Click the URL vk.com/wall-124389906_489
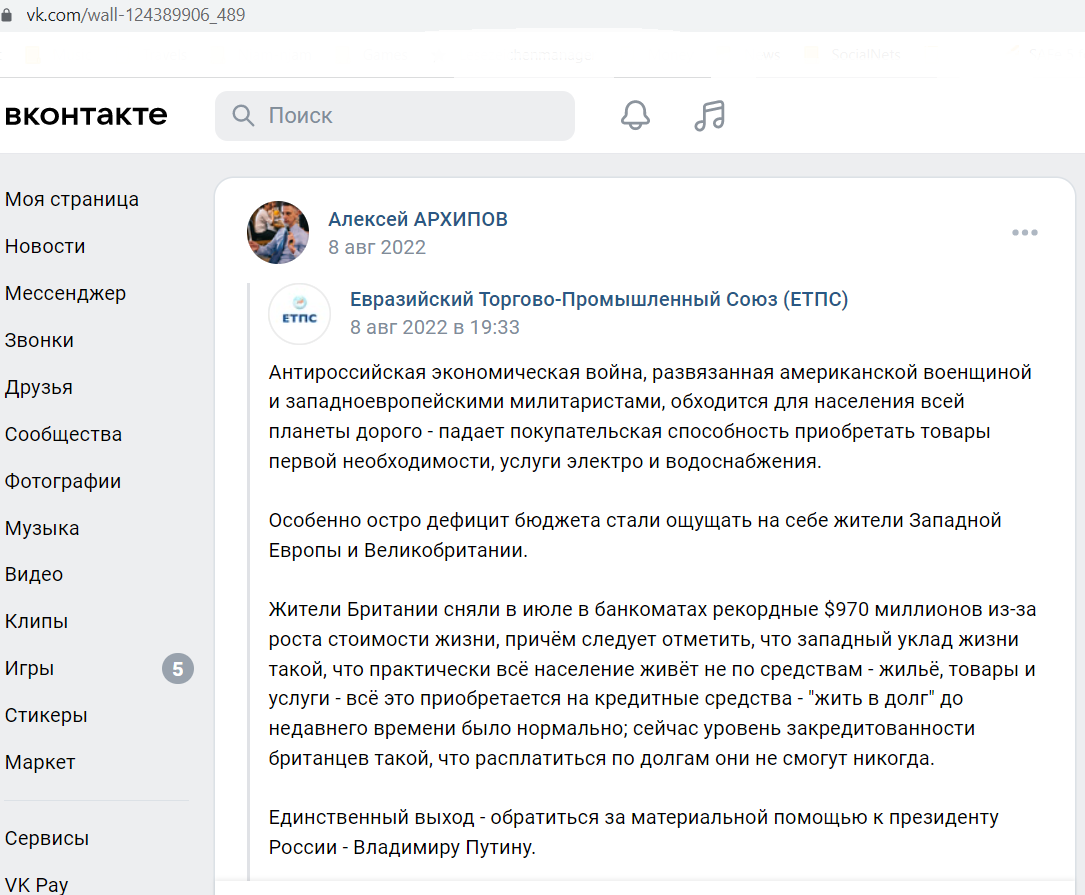The image size is (1085, 895). click(x=136, y=15)
